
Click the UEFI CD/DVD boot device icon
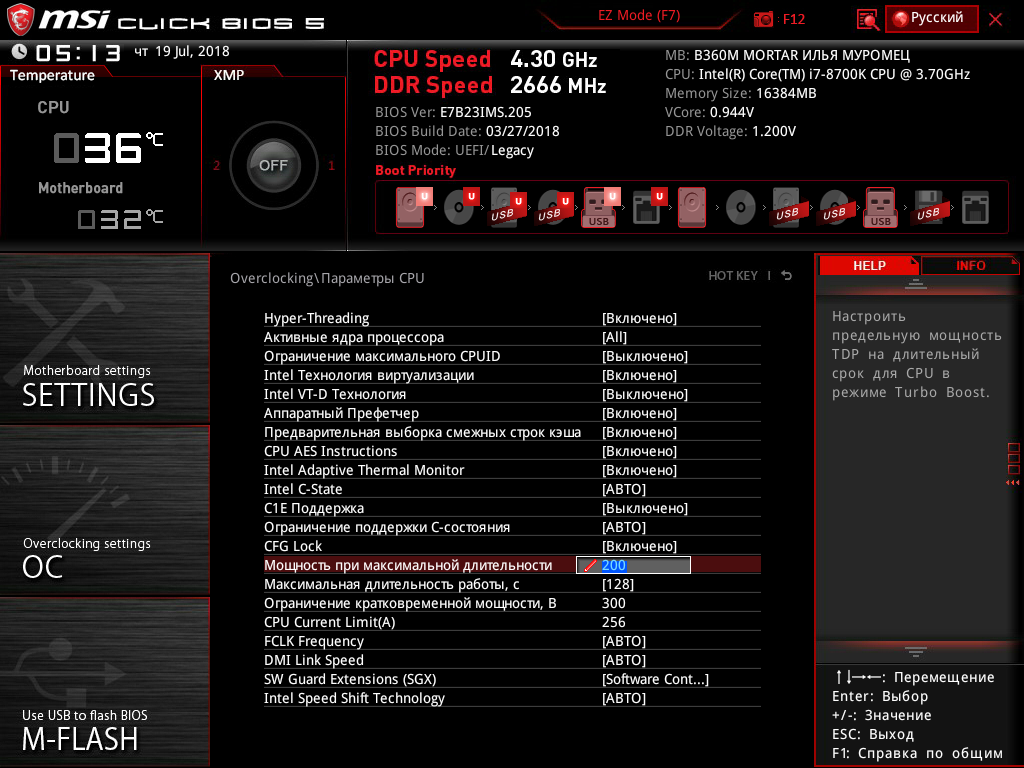461,207
